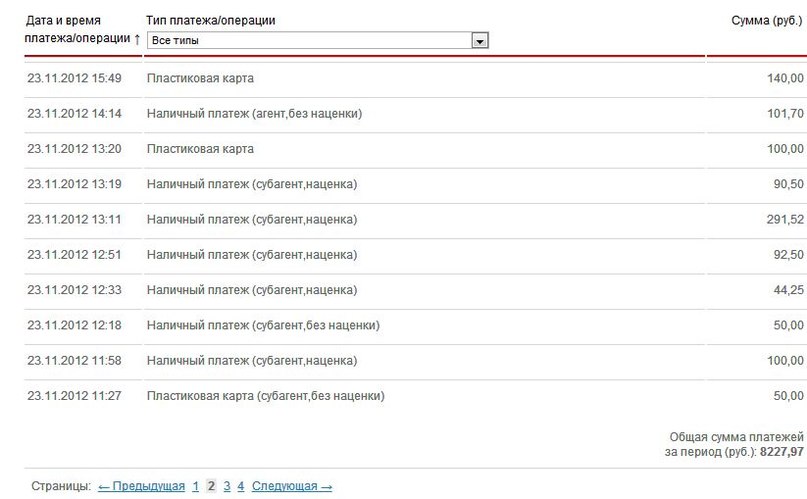Open page 3 of payments
The width and height of the screenshot is (807, 499).
click(227, 486)
